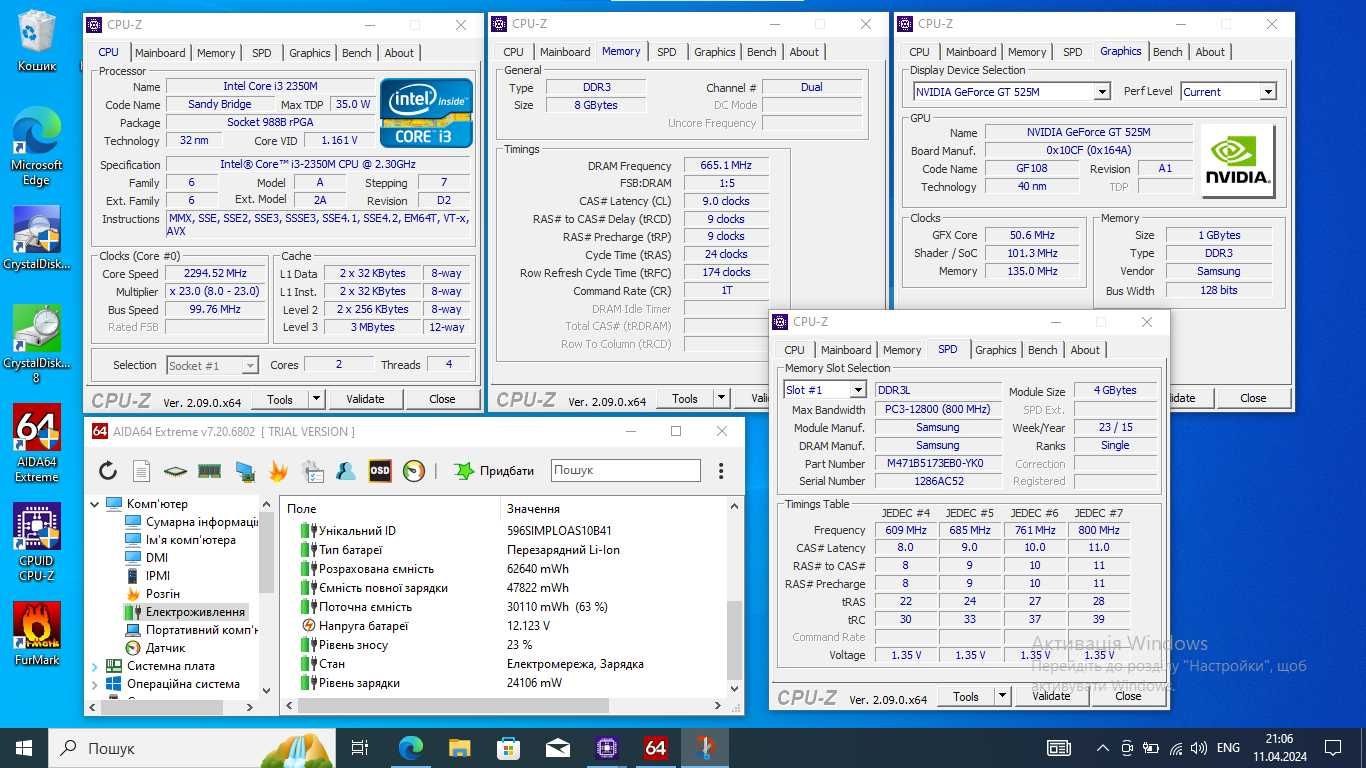The width and height of the screenshot is (1366, 768).
Task: Click Close button in CPU-Z CPU window
Action: 442,399
